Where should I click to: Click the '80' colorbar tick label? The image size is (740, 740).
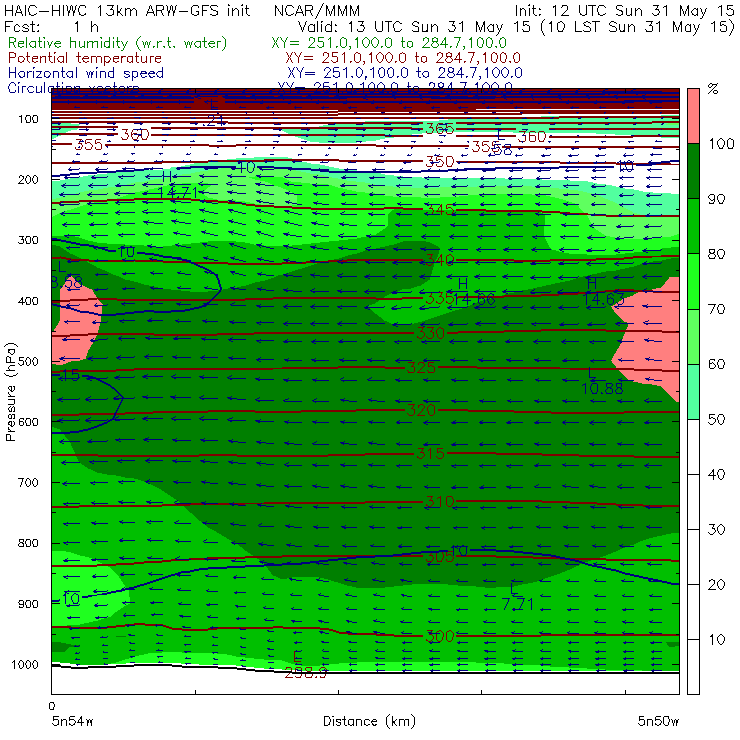tap(716, 254)
